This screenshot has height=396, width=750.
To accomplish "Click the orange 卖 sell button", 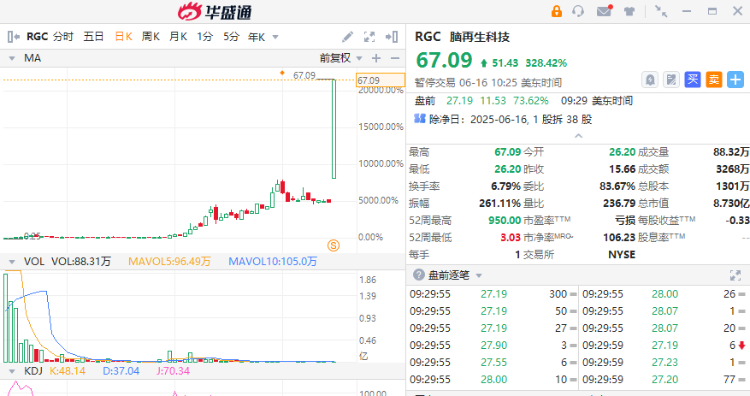I will [714, 79].
